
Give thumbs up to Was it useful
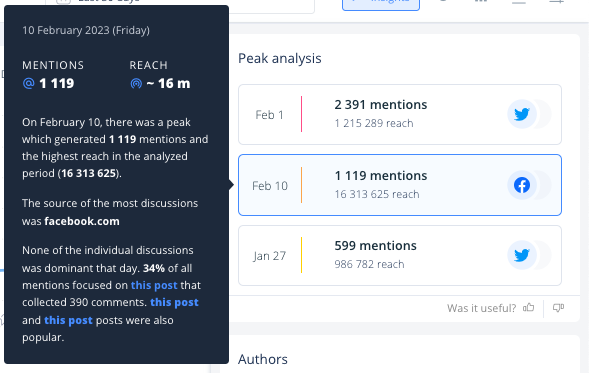click(x=529, y=308)
